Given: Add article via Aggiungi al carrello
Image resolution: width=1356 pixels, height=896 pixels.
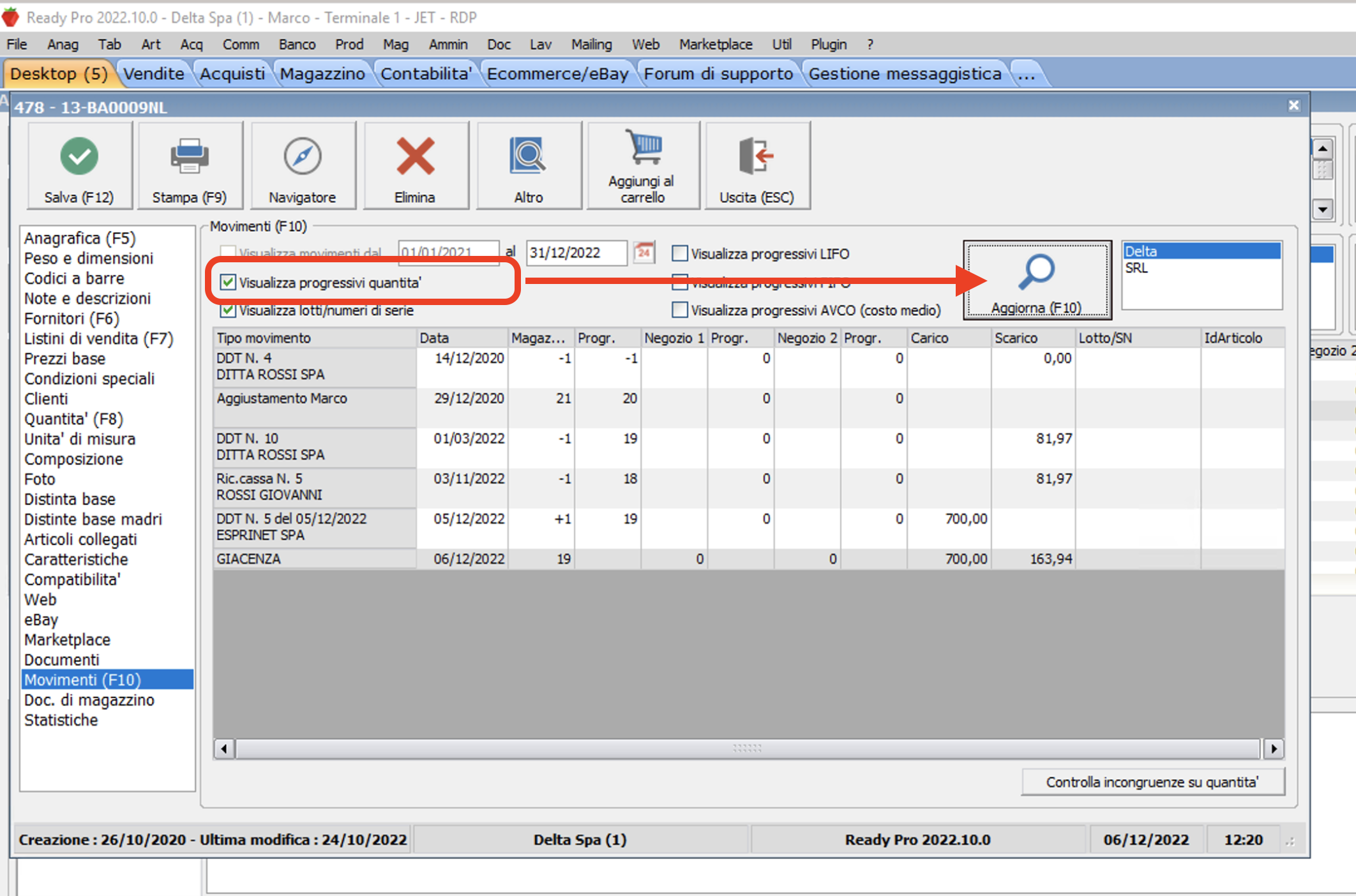Looking at the screenshot, I should 643,166.
